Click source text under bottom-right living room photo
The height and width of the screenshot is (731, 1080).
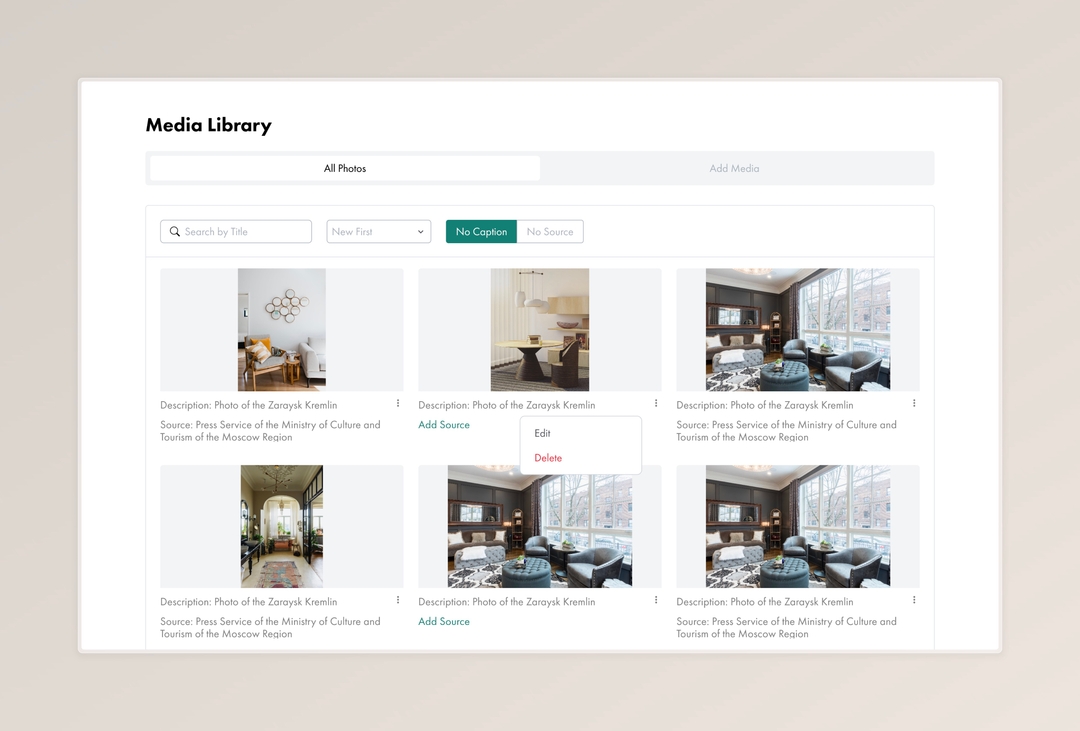click(786, 628)
